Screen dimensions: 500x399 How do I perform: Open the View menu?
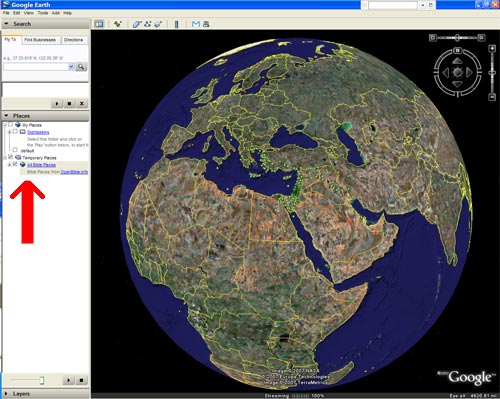tap(29, 13)
